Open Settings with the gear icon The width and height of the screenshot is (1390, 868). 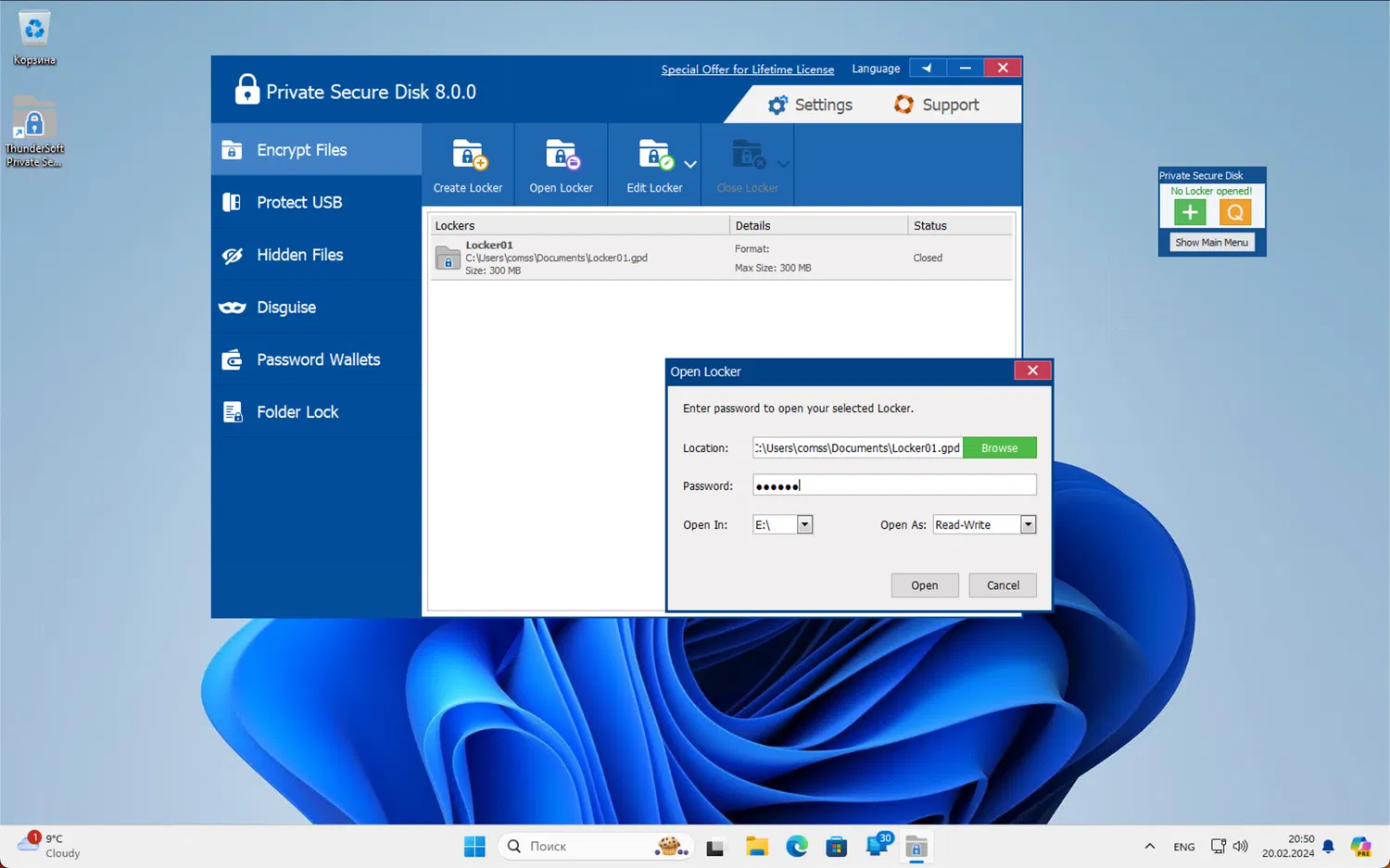coord(777,105)
